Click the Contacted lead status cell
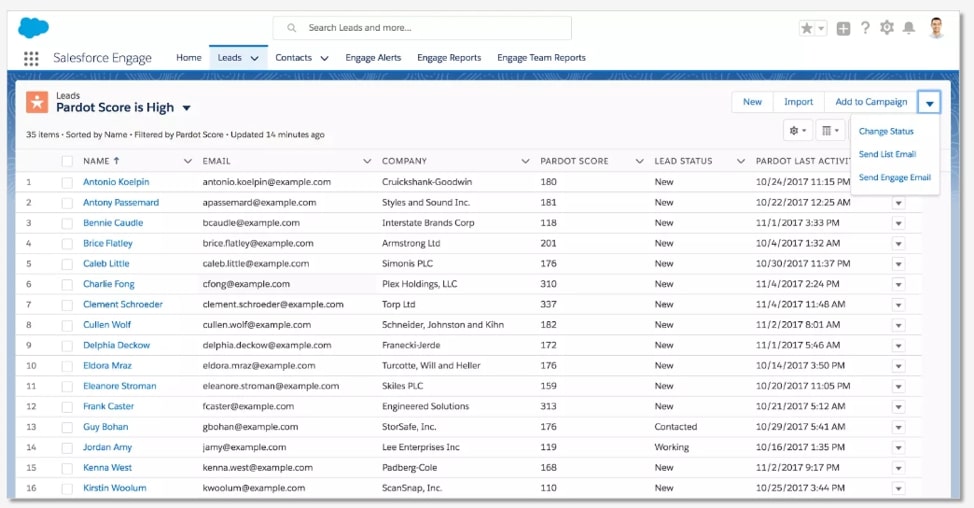 coord(676,427)
